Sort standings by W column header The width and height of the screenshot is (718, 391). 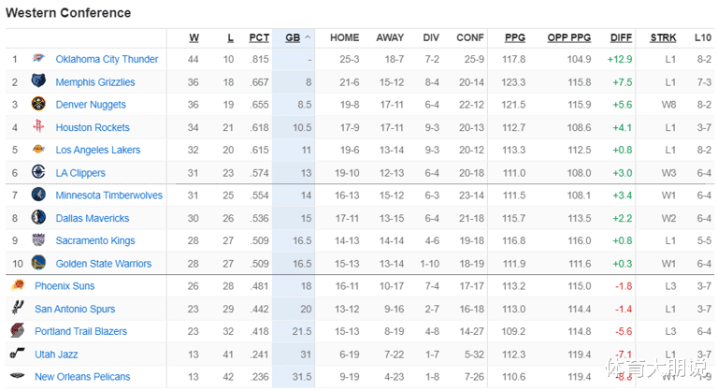click(x=194, y=38)
